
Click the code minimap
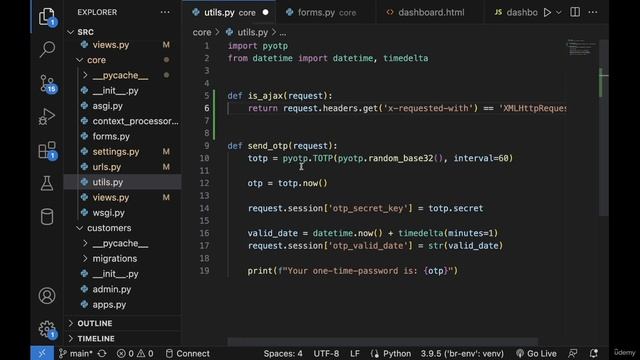(581, 48)
